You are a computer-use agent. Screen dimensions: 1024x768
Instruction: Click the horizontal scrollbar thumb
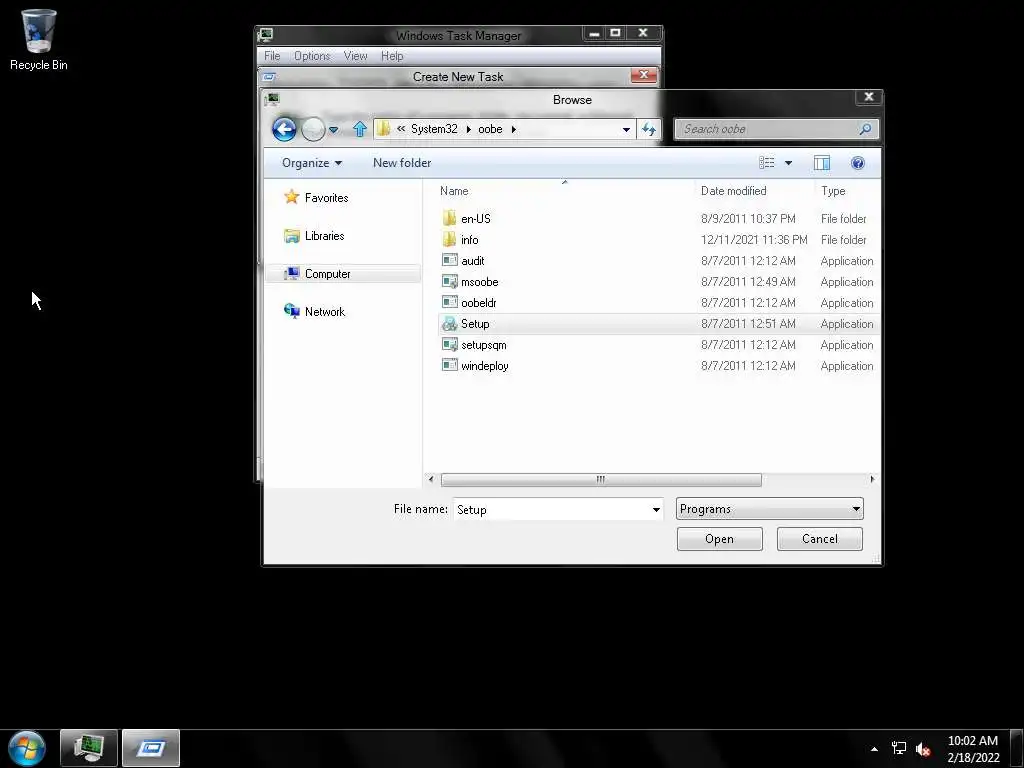coord(601,479)
